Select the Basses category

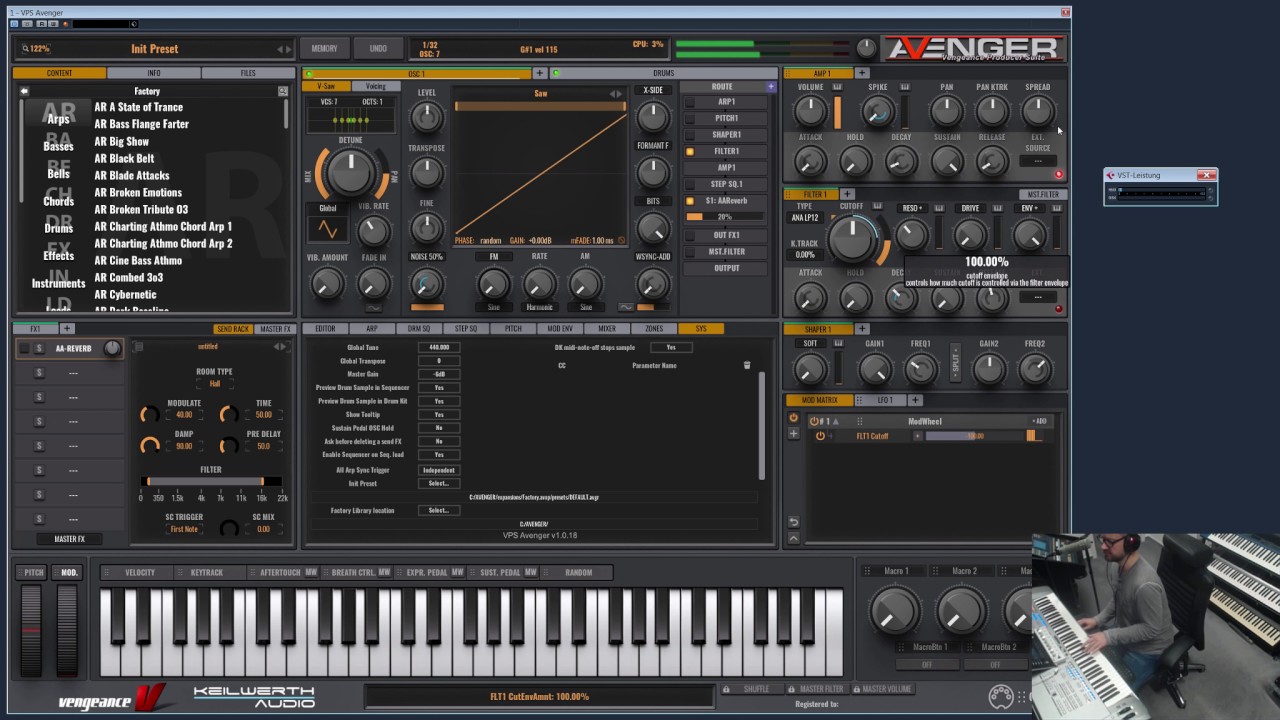click(x=58, y=146)
